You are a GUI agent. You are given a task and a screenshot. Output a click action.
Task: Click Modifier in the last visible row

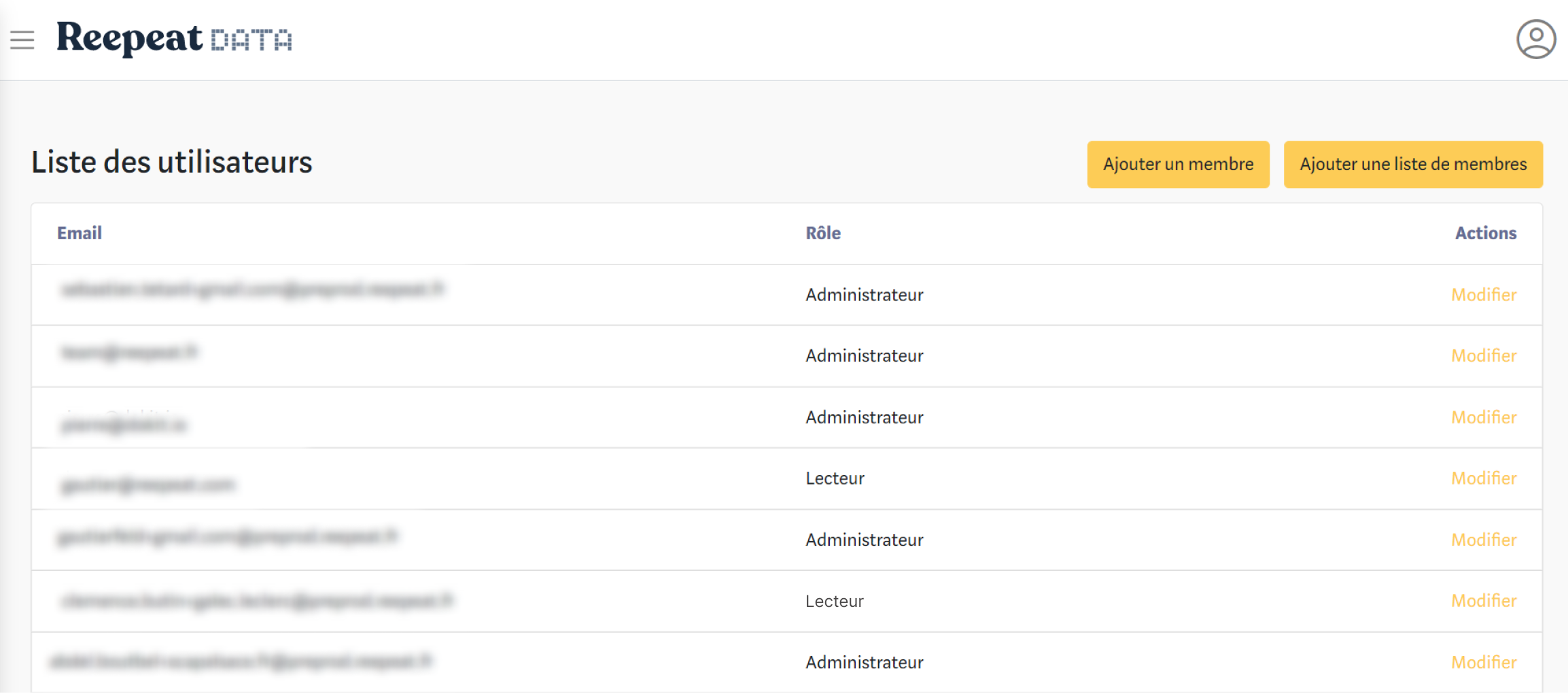click(x=1483, y=662)
